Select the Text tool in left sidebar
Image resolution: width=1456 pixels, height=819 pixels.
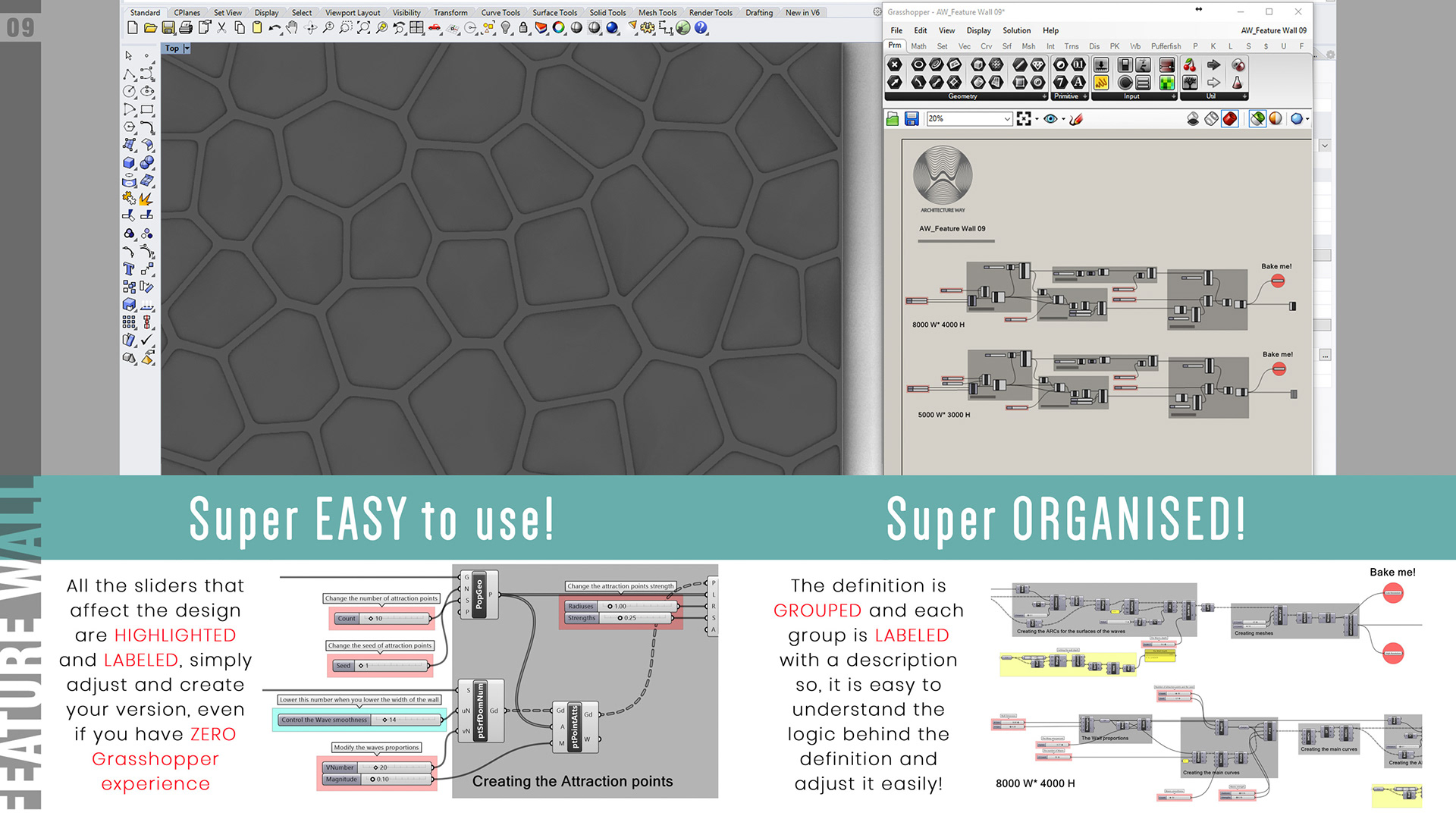click(129, 269)
